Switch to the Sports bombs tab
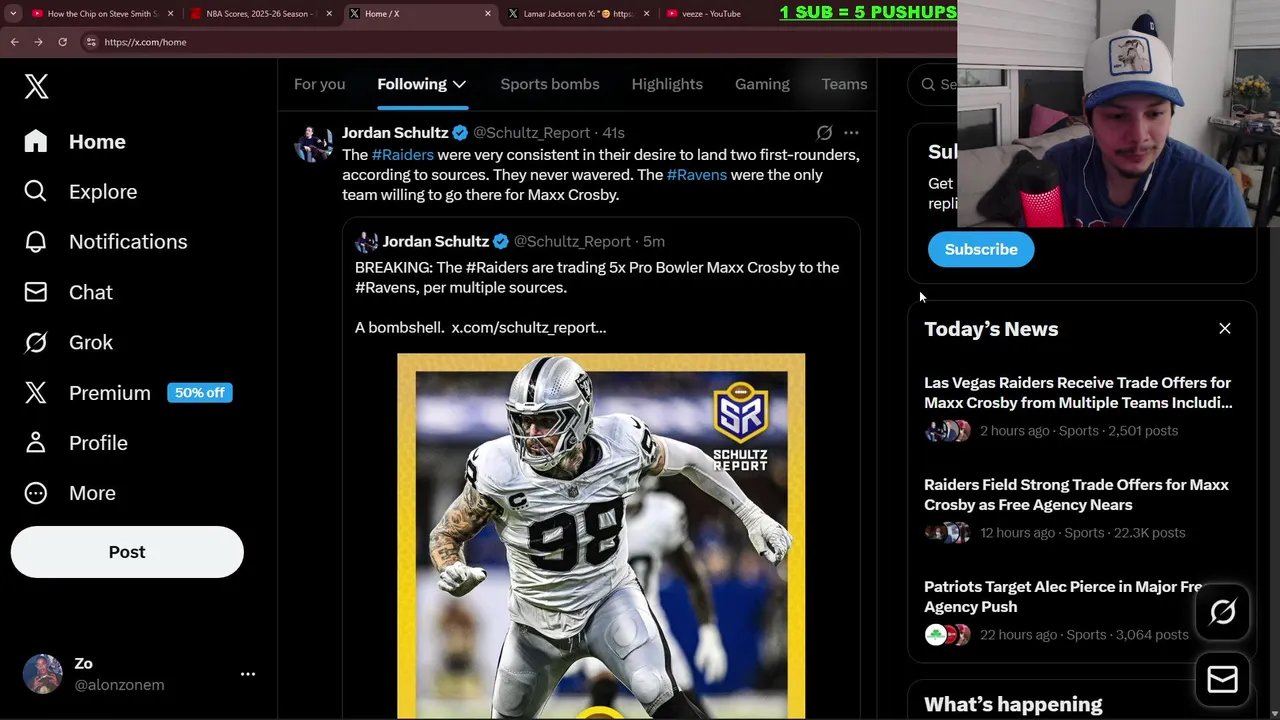Image resolution: width=1280 pixels, height=720 pixels. point(550,84)
